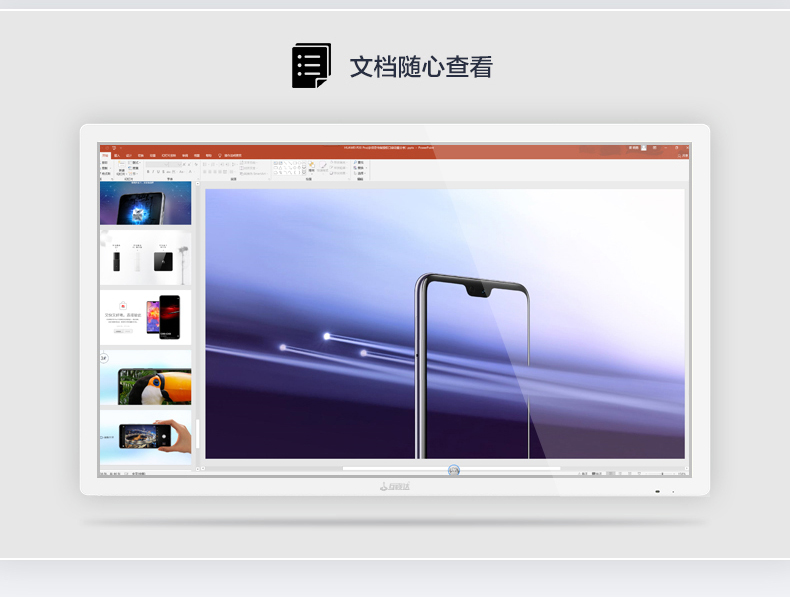Image resolution: width=790 pixels, height=597 pixels.
Task: Expand the shapes gallery more arrow
Action: 304,172
